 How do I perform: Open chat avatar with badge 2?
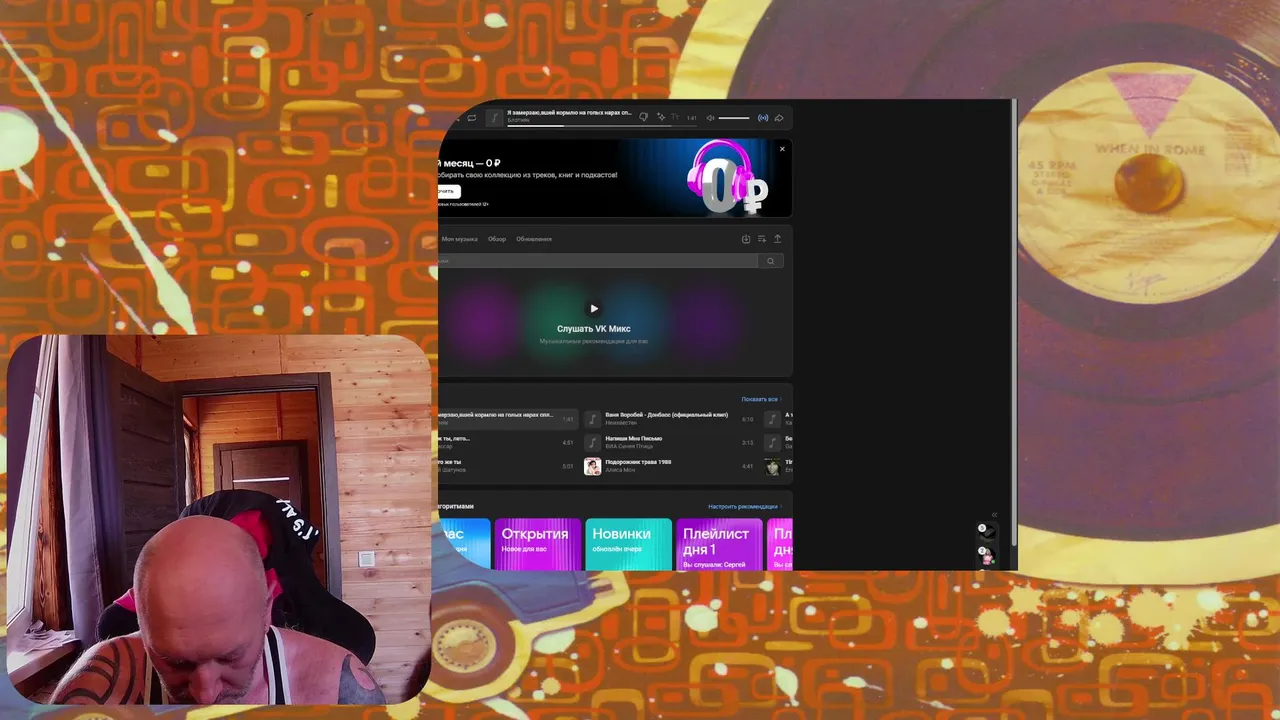987,556
